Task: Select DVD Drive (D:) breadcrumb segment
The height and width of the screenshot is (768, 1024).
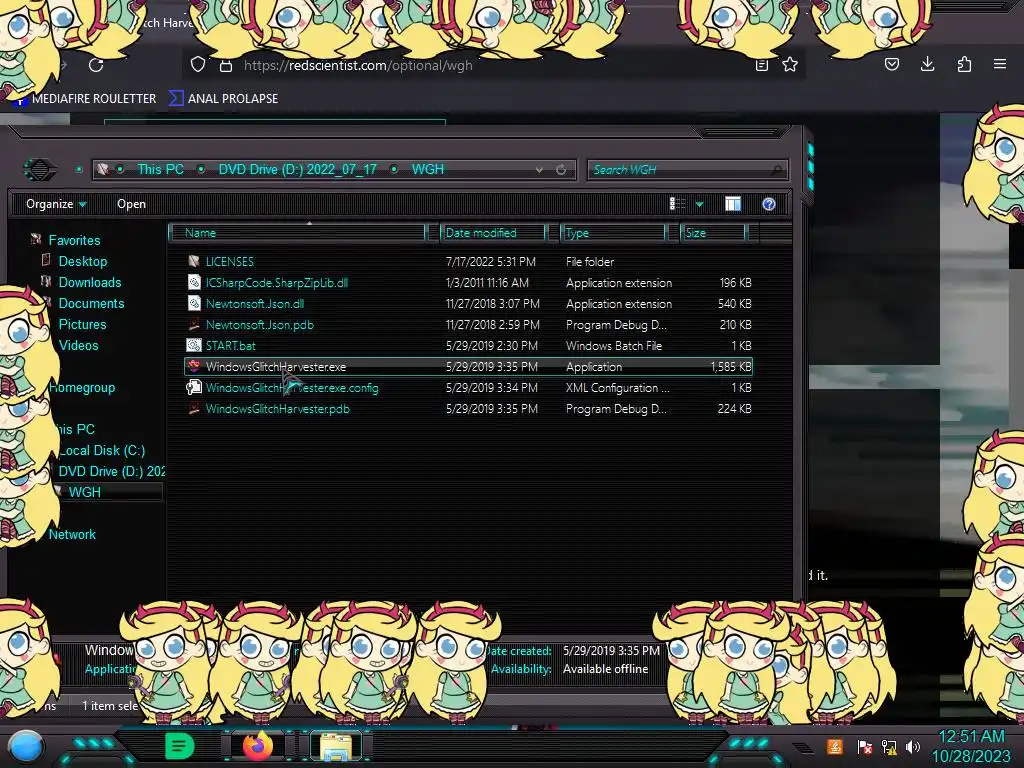Action: click(297, 169)
